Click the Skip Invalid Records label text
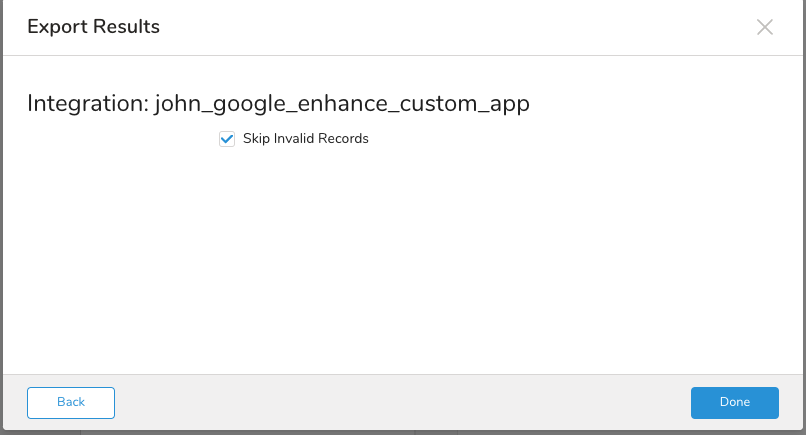806x435 pixels. tap(305, 139)
